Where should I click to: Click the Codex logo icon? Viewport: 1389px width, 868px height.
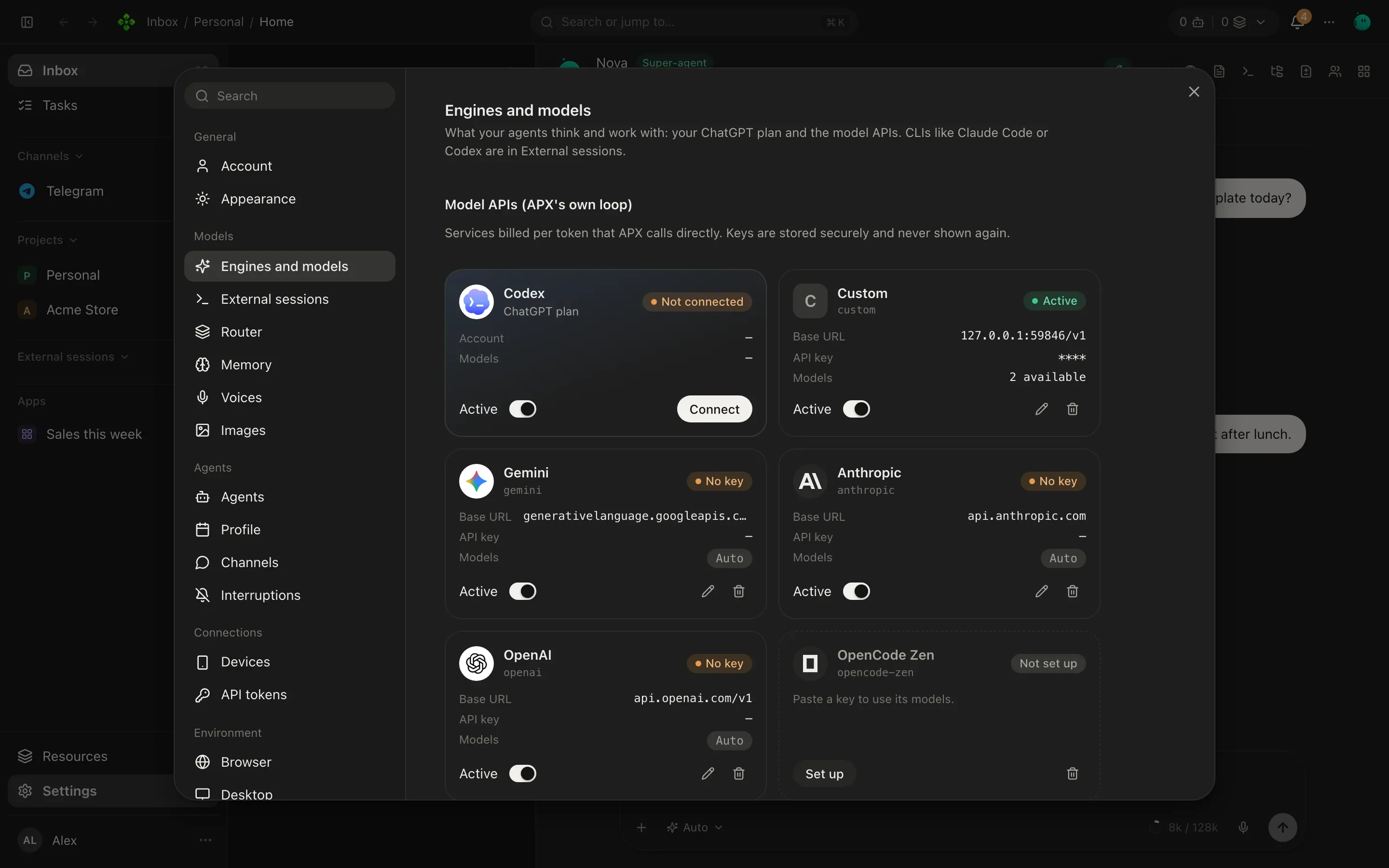477,301
